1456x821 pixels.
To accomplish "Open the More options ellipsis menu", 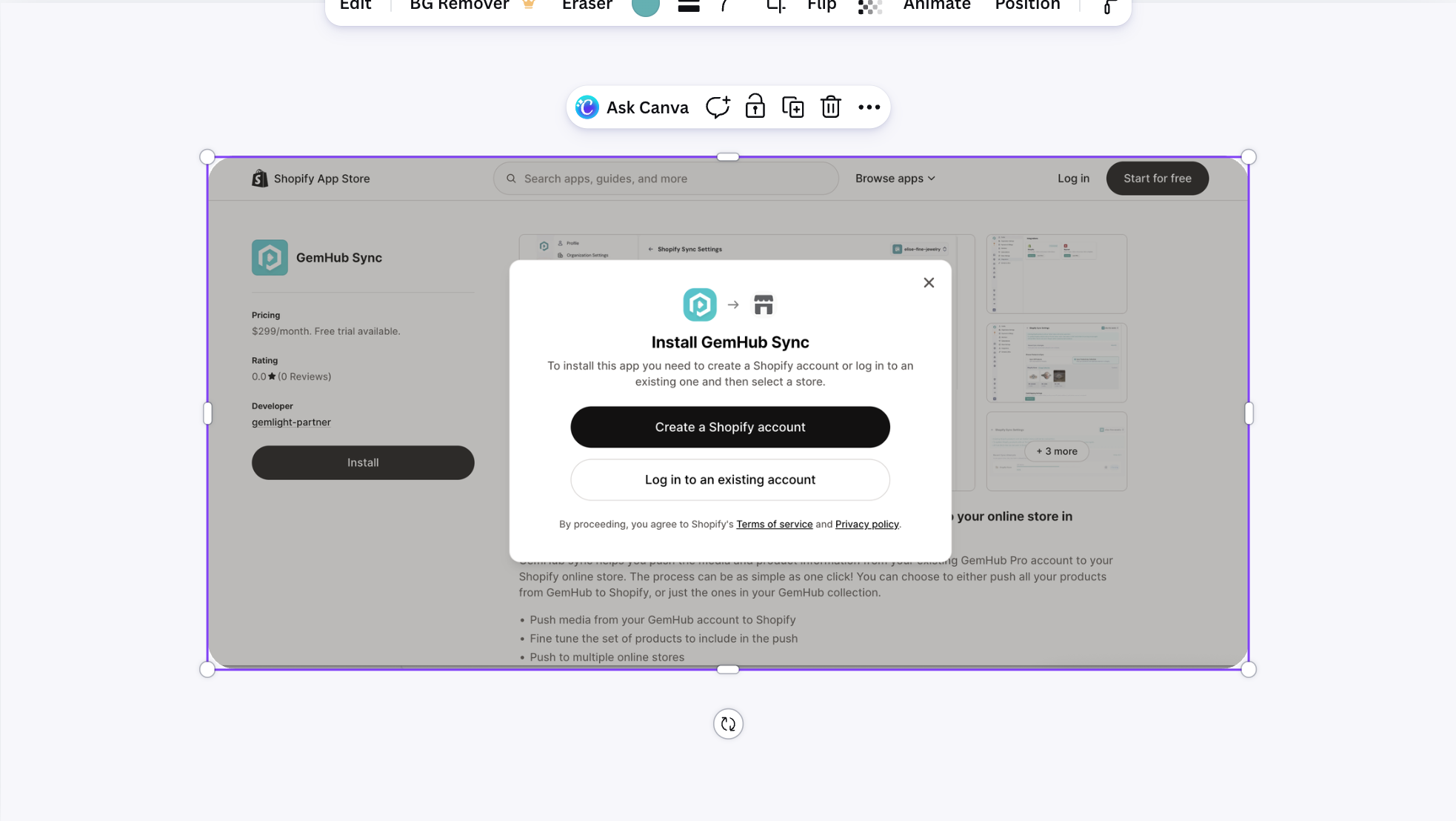I will (869, 107).
